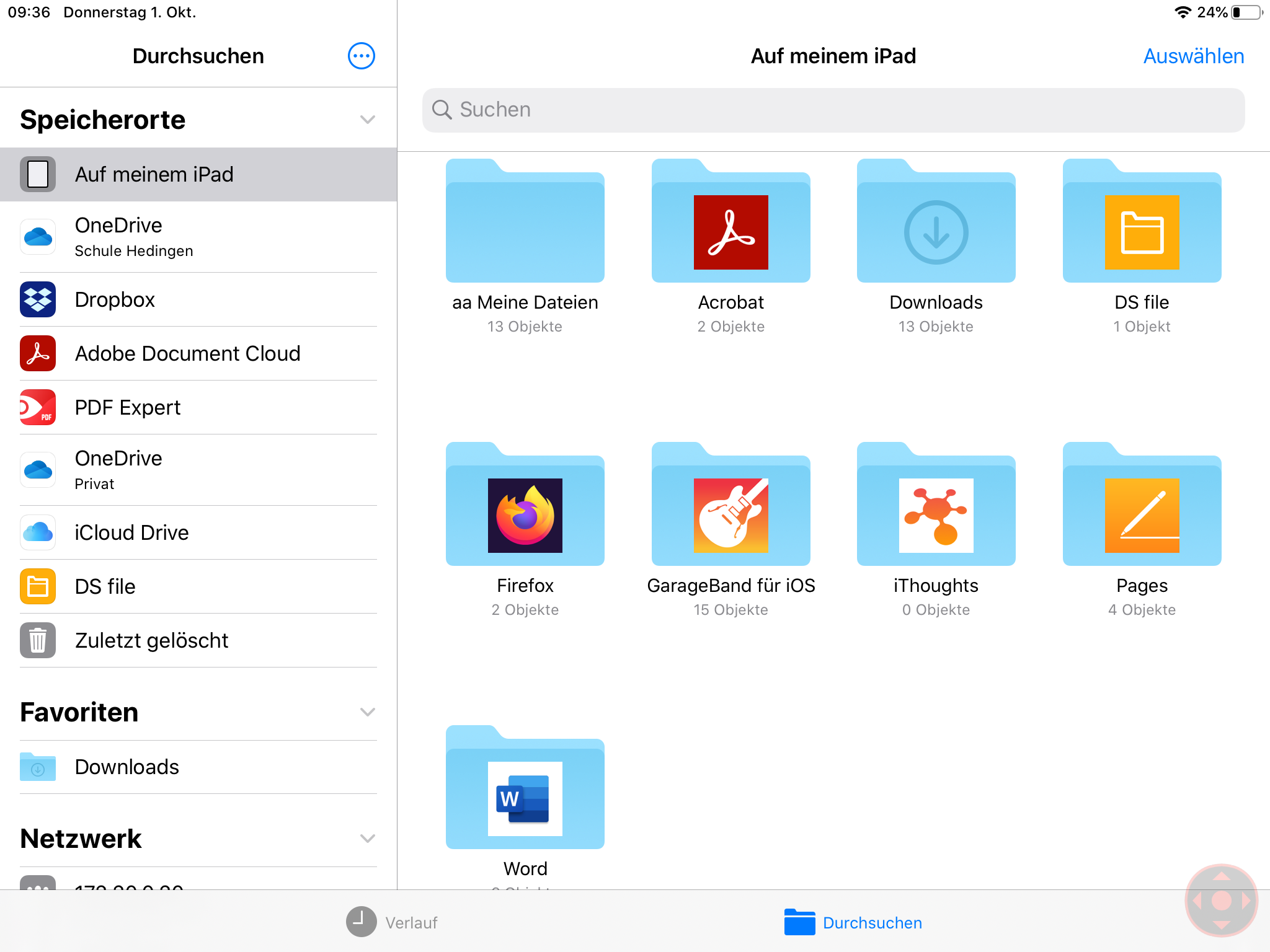Switch to the Verlauf tab
Screen dimensions: 1270x952
click(x=392, y=922)
